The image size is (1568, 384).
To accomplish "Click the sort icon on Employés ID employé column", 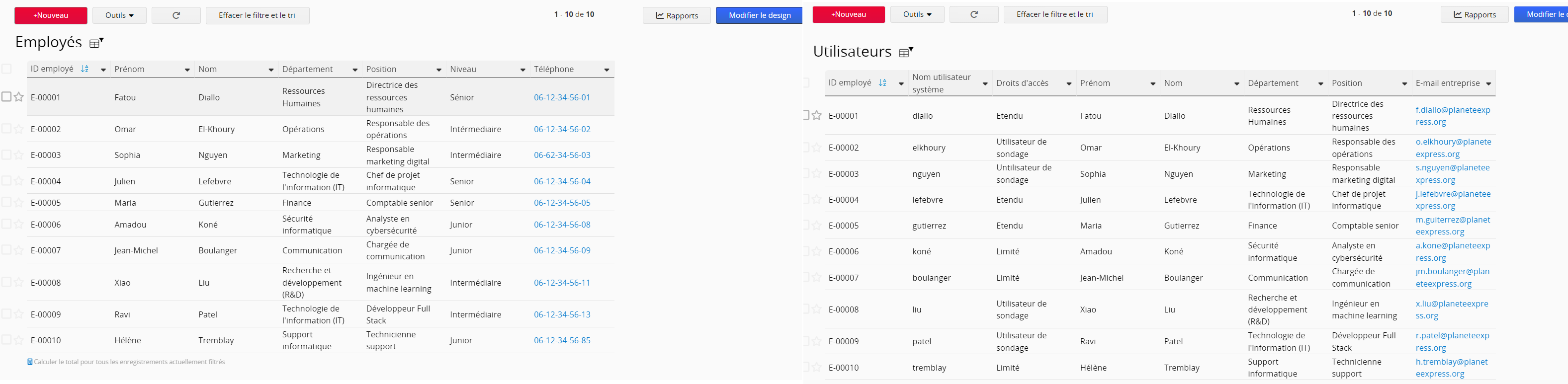I will click(85, 70).
